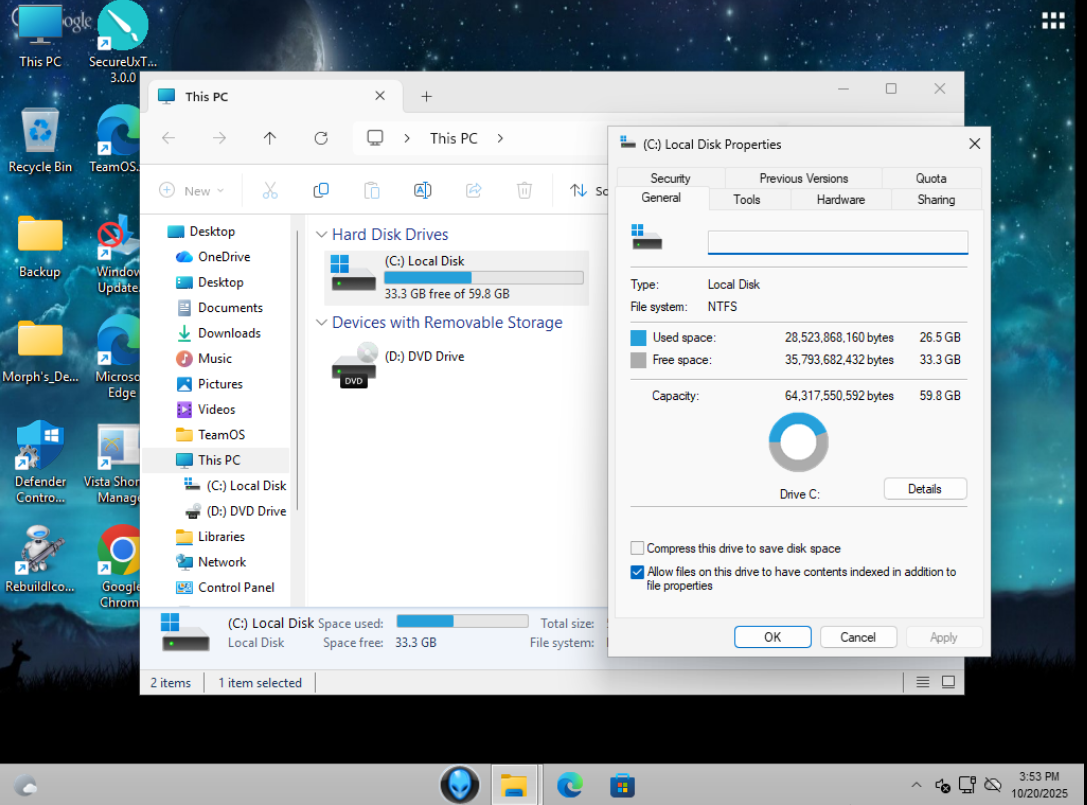Click the Rename icon in toolbar
This screenshot has height=805, width=1087.
click(423, 190)
